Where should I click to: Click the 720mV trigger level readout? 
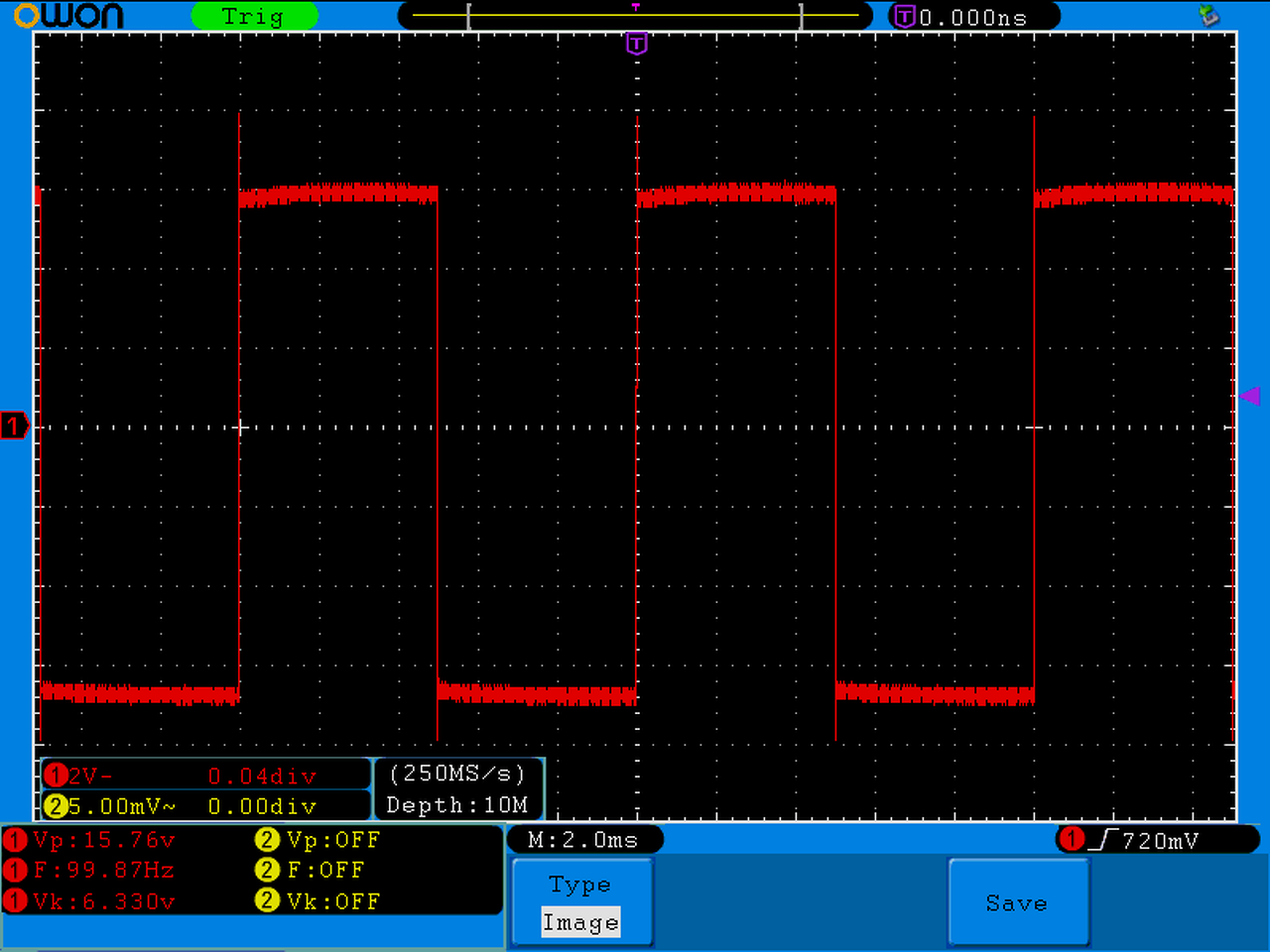pos(1160,841)
